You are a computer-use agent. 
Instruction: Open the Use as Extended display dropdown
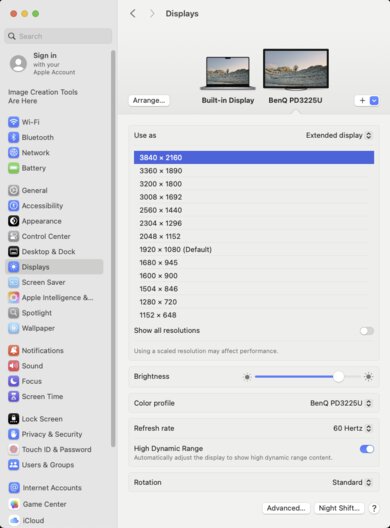[x=338, y=135]
